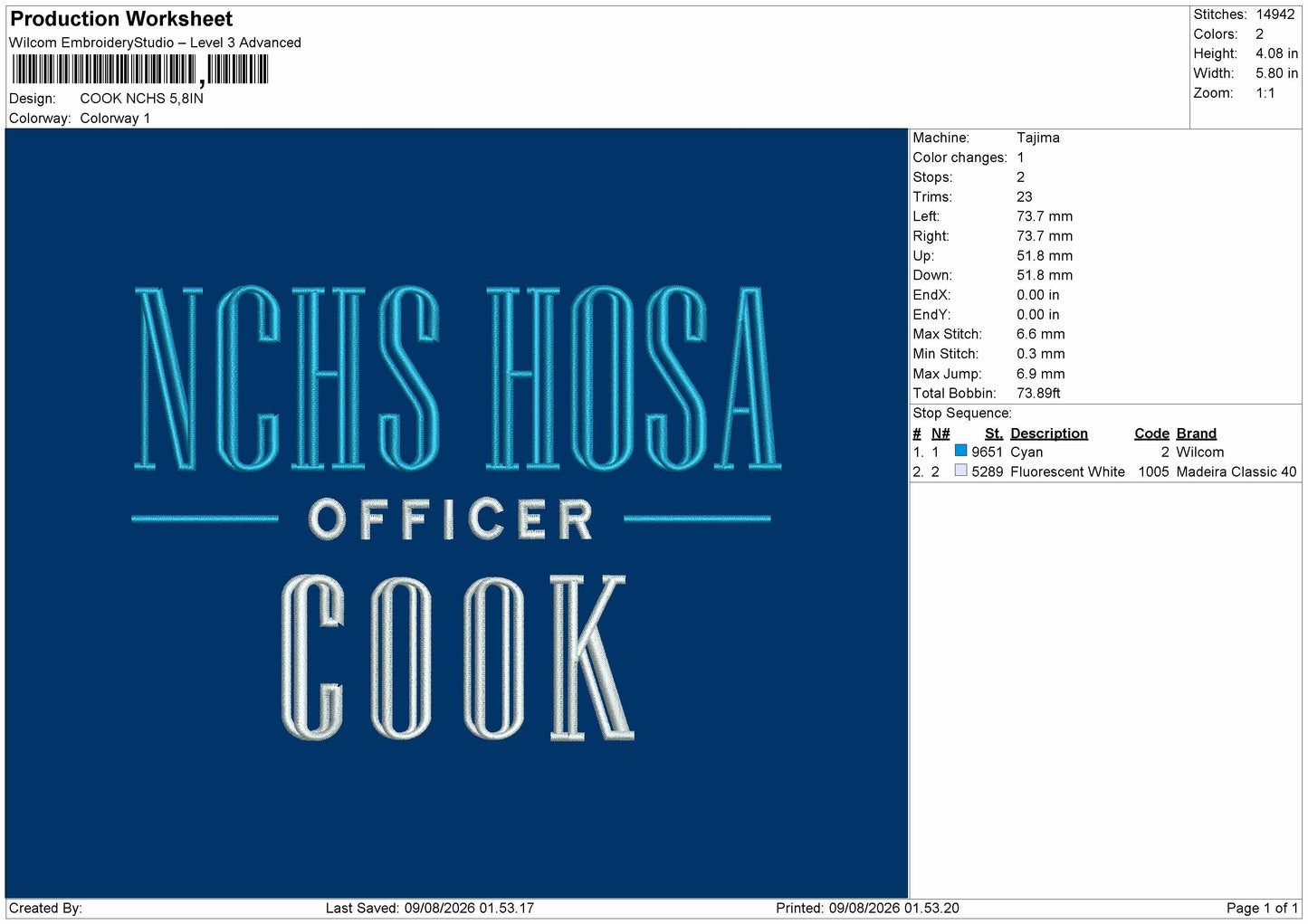Click the machine value 'Tajima'
The image size is (1308, 924).
click(x=1037, y=138)
